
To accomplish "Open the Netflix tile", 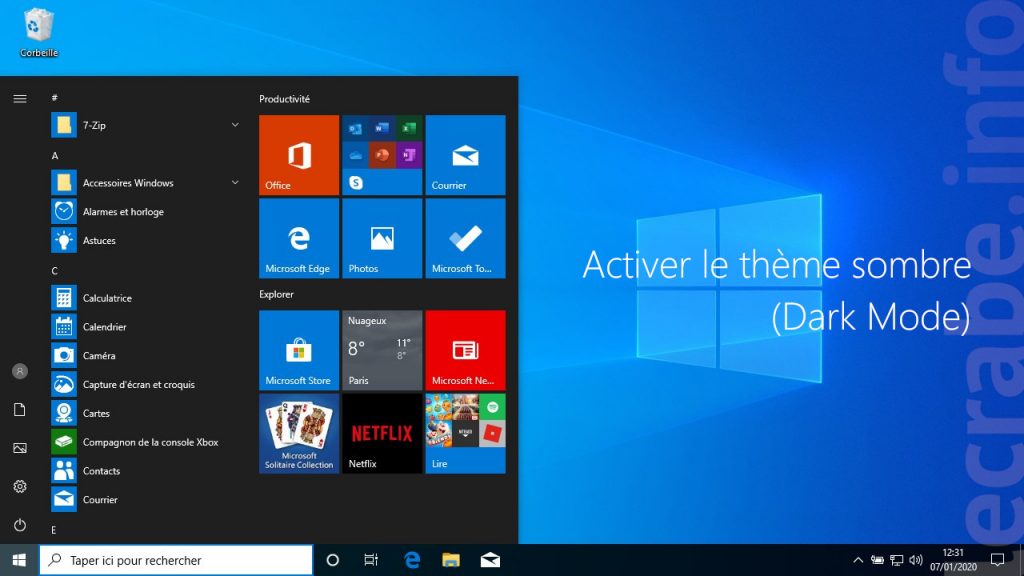I will pos(381,433).
